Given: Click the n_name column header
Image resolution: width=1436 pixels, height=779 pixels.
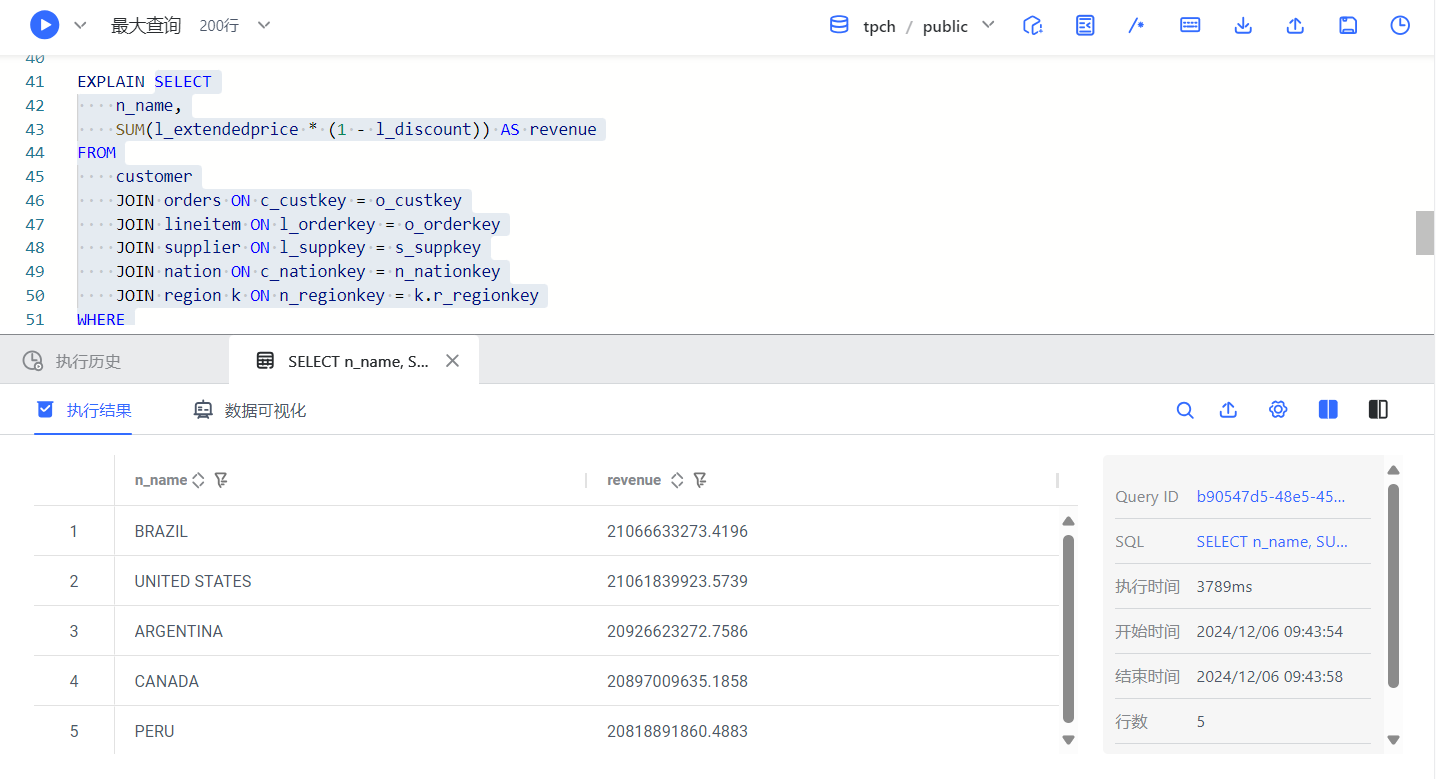Looking at the screenshot, I should [x=161, y=480].
